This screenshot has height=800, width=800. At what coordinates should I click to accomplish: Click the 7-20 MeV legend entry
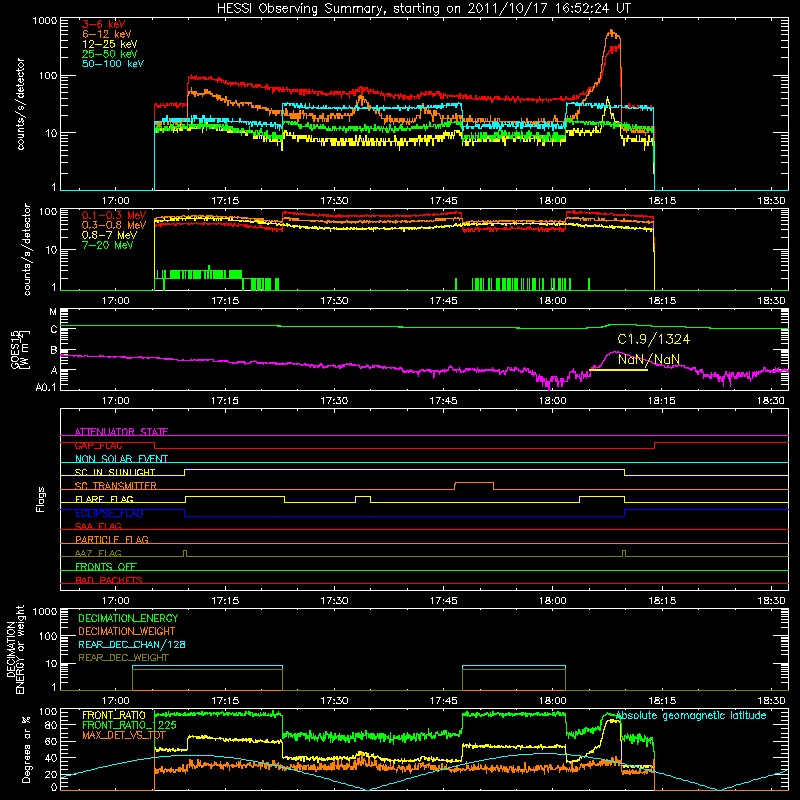point(107,245)
